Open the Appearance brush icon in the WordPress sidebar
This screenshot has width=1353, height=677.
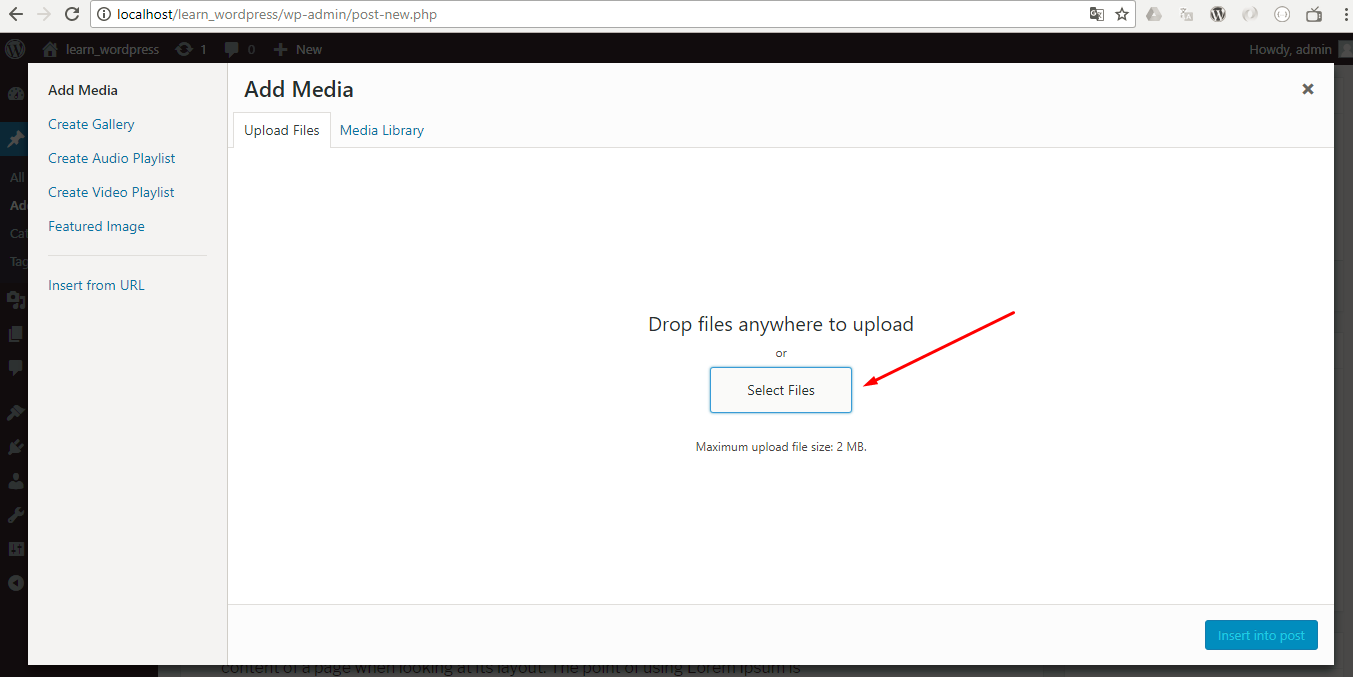pyautogui.click(x=15, y=412)
